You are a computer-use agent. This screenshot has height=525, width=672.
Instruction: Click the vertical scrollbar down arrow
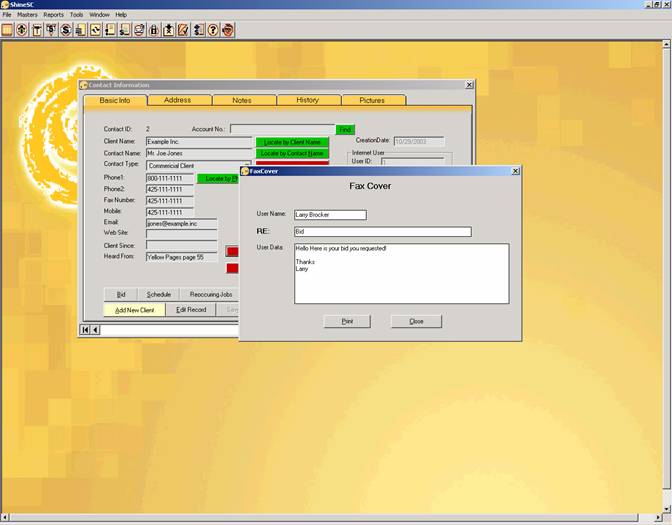click(x=666, y=509)
